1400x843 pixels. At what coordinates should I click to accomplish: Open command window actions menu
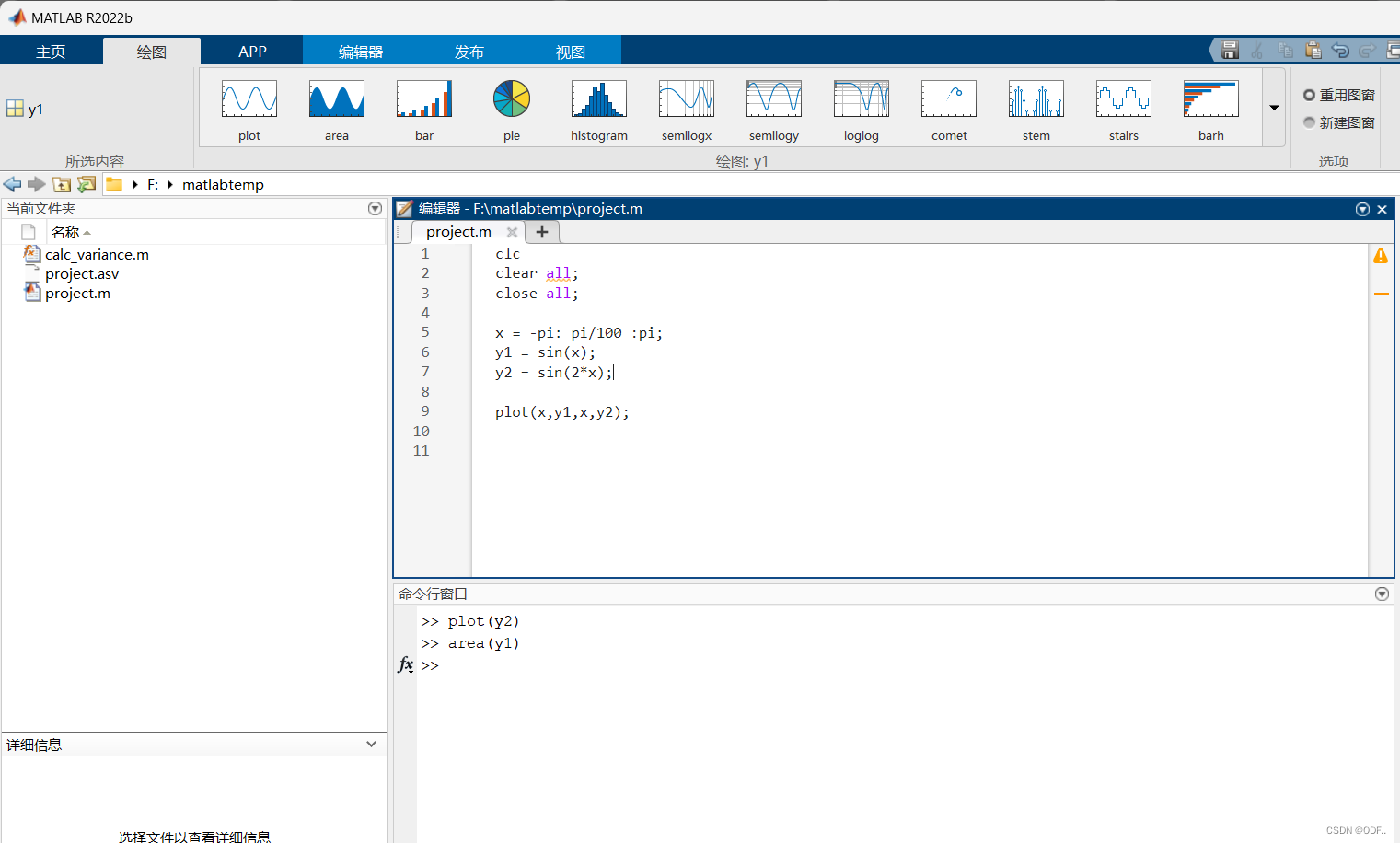pyautogui.click(x=1382, y=595)
